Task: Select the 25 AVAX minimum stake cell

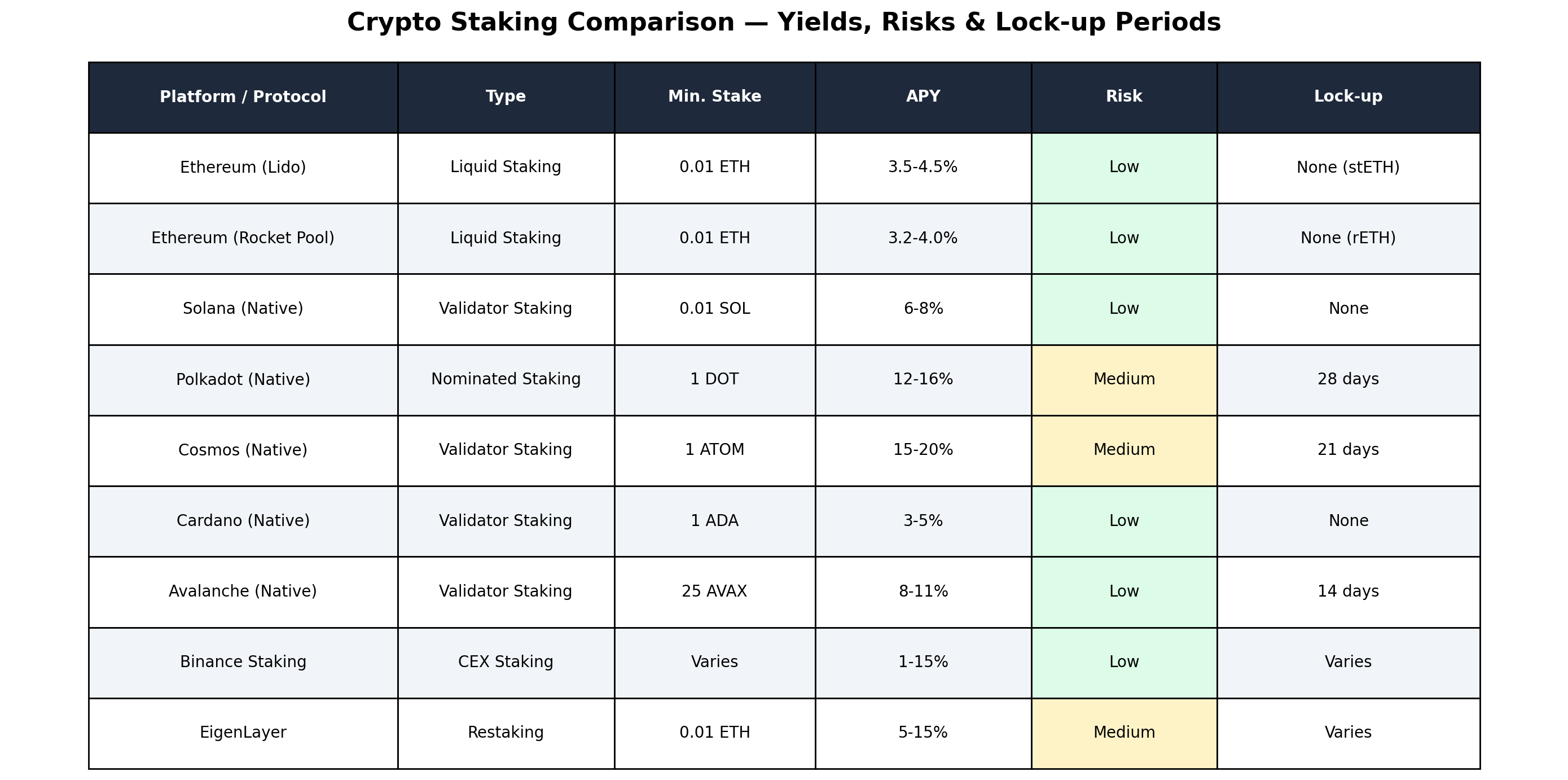Action: (715, 592)
